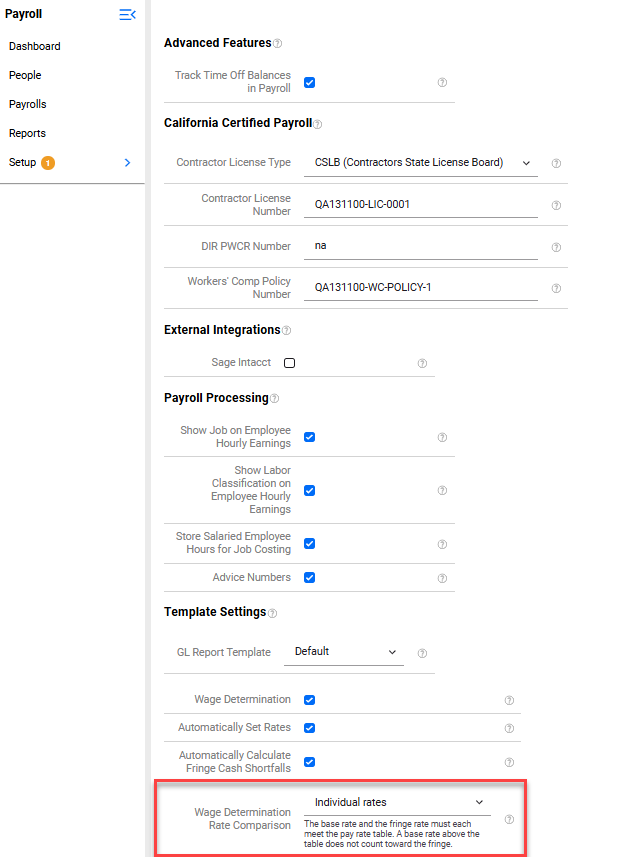
Task: Open the GL Report Template dropdown
Action: 344,652
